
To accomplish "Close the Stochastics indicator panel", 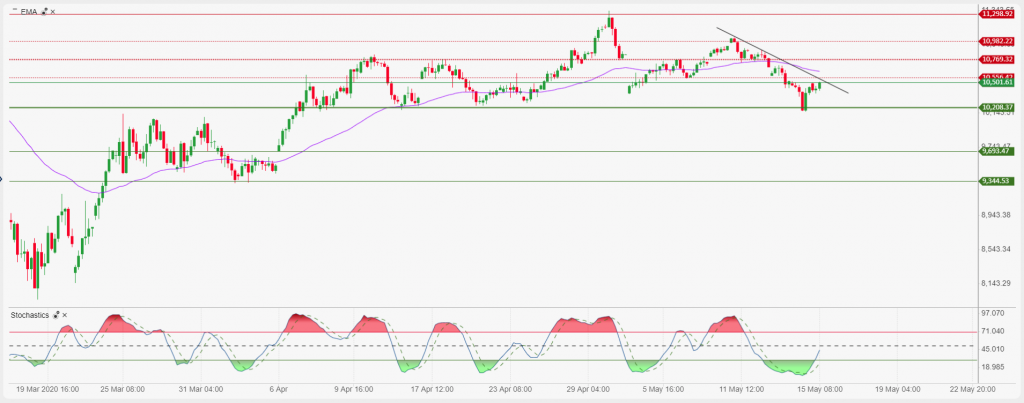I will tap(65, 315).
